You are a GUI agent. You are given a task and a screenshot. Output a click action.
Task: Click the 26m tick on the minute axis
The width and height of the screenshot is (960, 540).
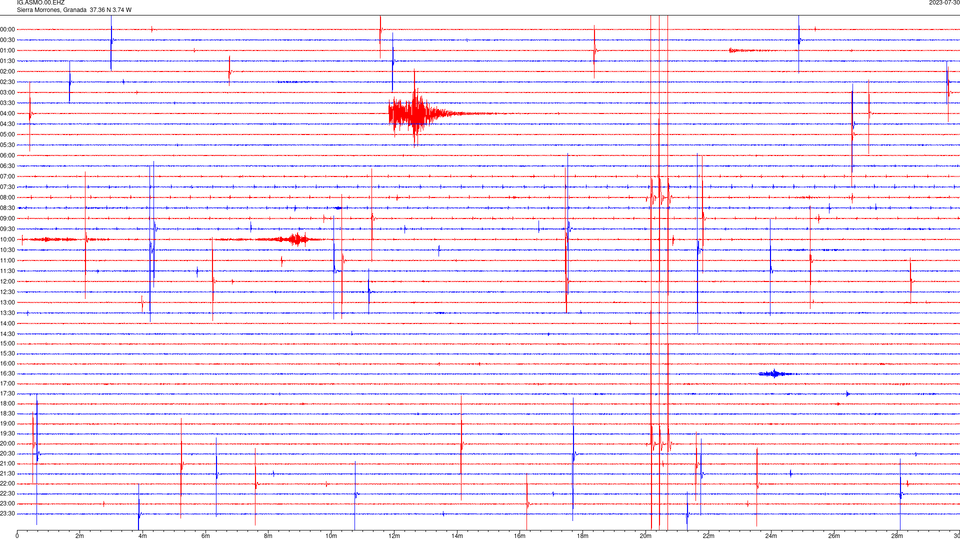point(834,536)
